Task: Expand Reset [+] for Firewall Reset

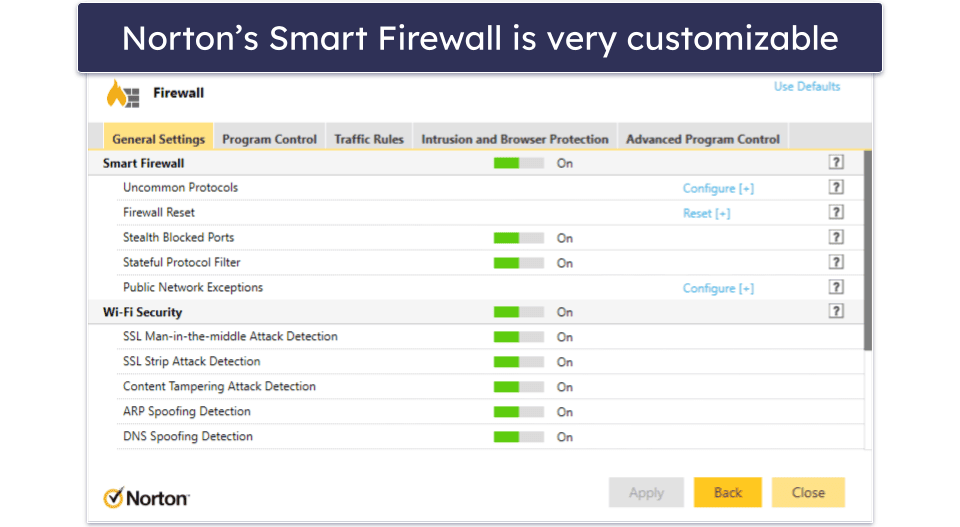Action: (706, 213)
